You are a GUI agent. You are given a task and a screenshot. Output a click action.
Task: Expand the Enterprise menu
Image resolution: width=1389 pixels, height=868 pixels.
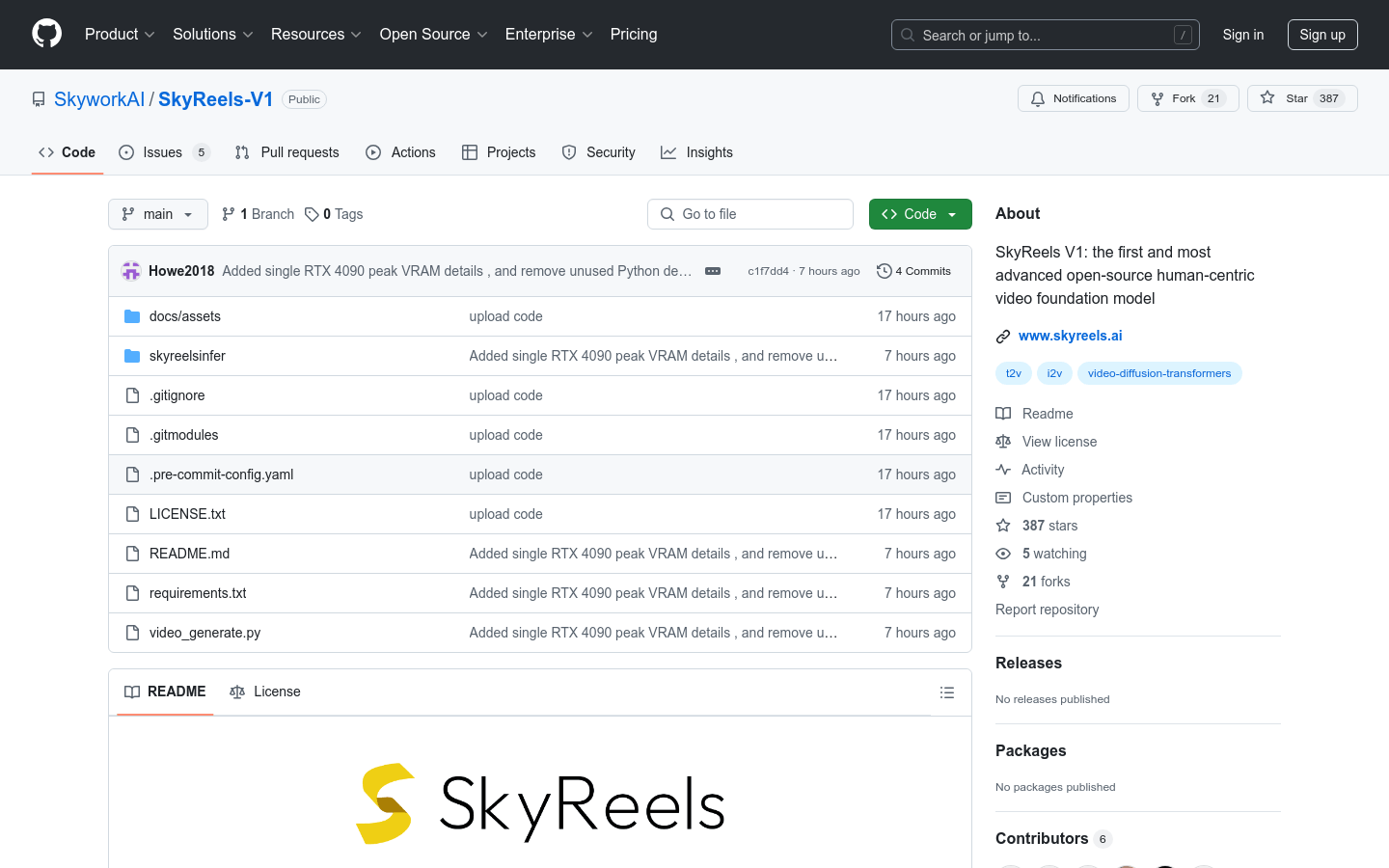click(549, 35)
